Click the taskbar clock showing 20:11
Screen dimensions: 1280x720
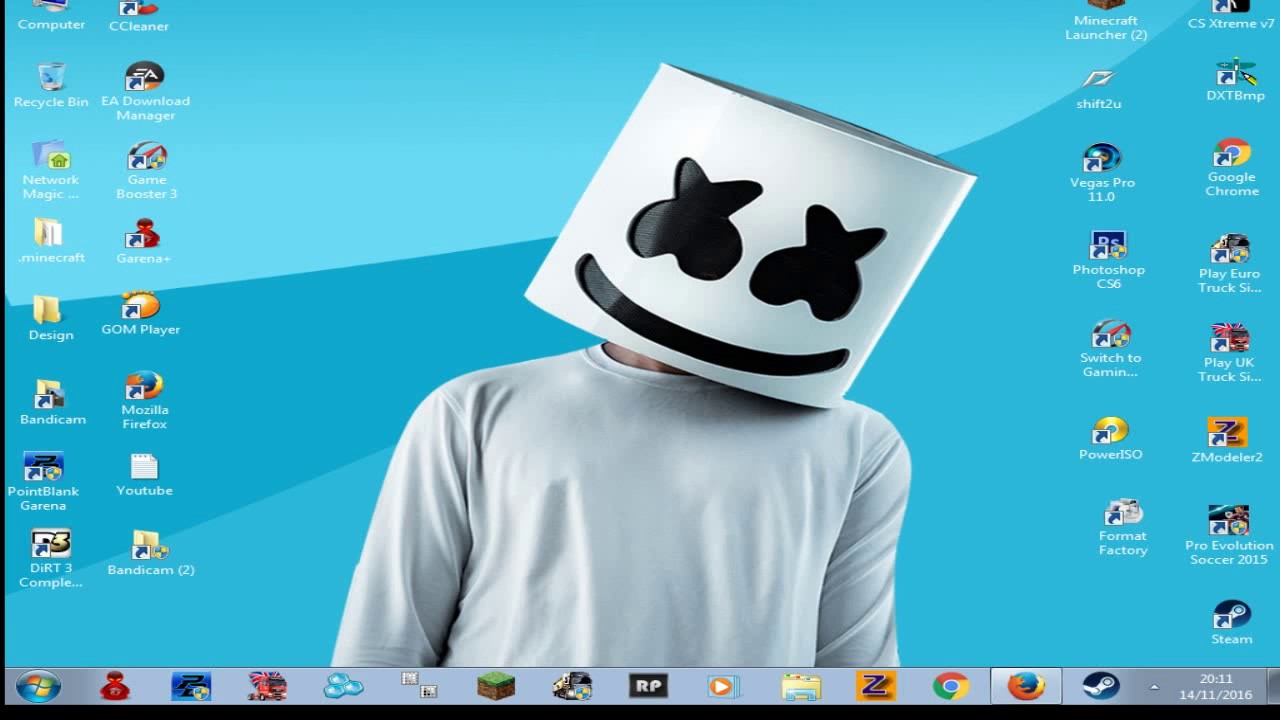click(1215, 687)
